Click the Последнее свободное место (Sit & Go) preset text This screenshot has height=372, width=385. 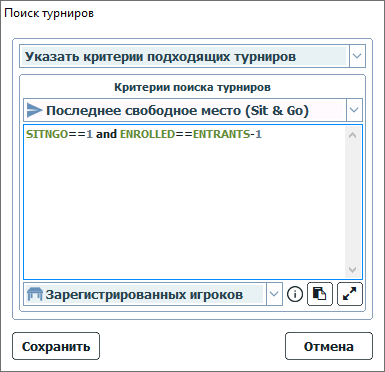(x=177, y=110)
